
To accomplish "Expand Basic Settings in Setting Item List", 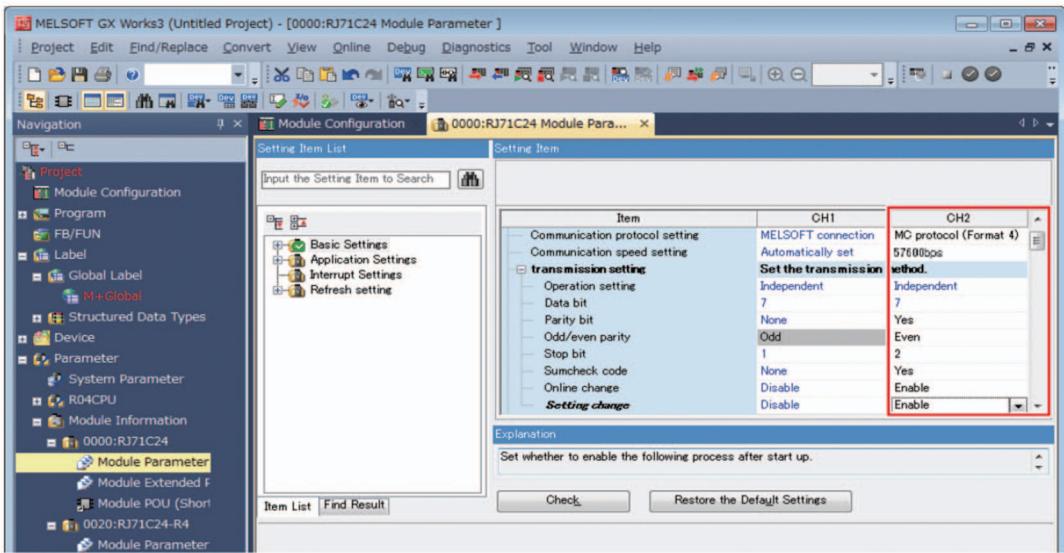I will tap(277, 245).
